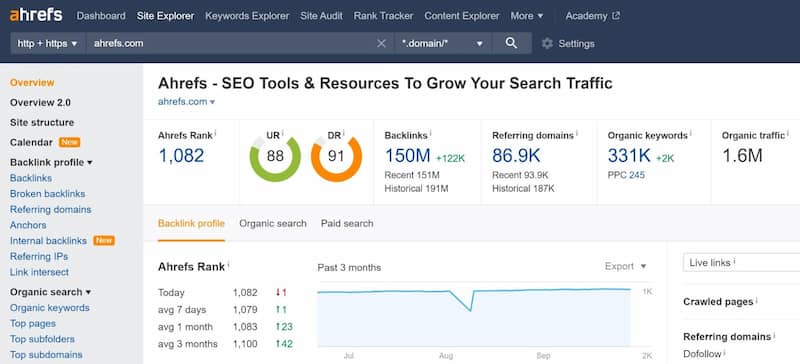Click info icon beside Referring domains metric
The height and width of the screenshot is (364, 800).
click(x=577, y=133)
